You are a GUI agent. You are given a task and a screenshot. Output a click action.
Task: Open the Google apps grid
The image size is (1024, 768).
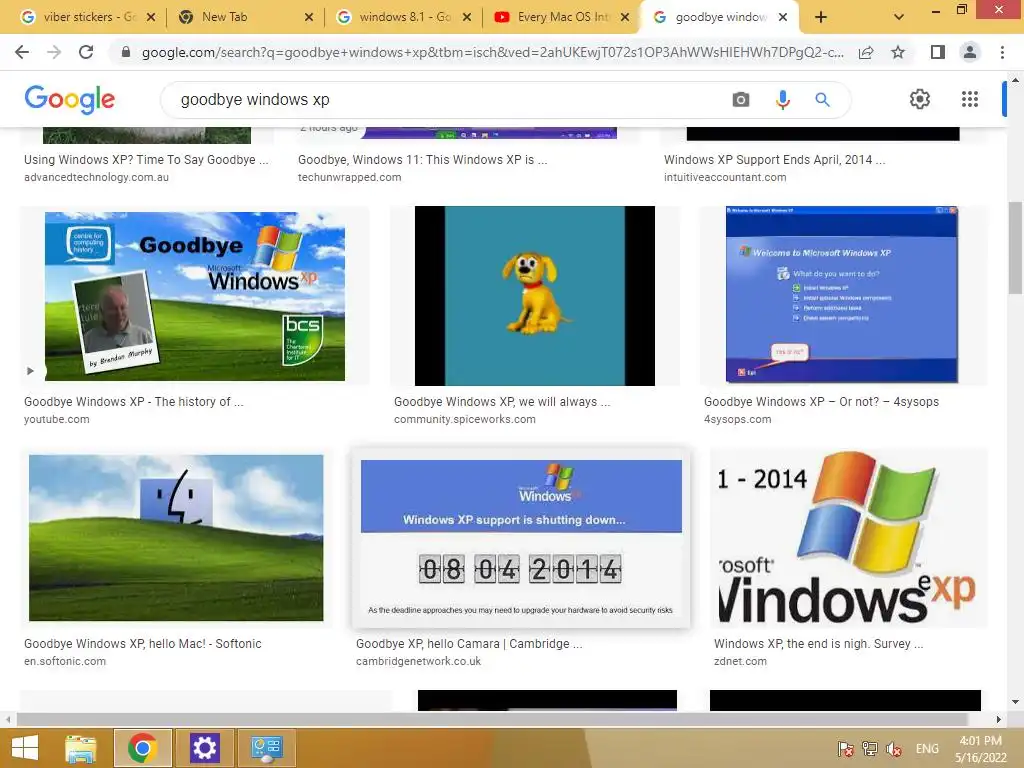(x=970, y=99)
